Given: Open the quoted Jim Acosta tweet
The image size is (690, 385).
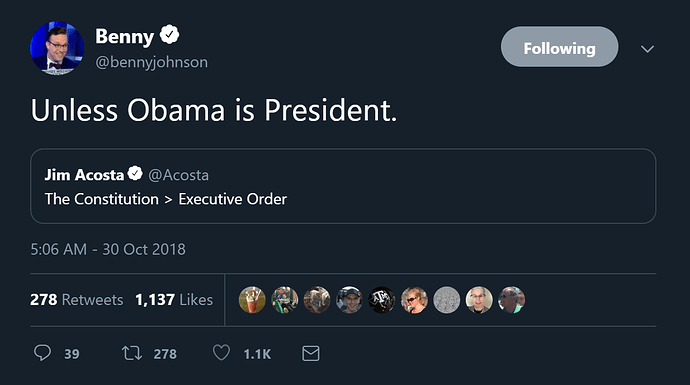Looking at the screenshot, I should [343, 186].
